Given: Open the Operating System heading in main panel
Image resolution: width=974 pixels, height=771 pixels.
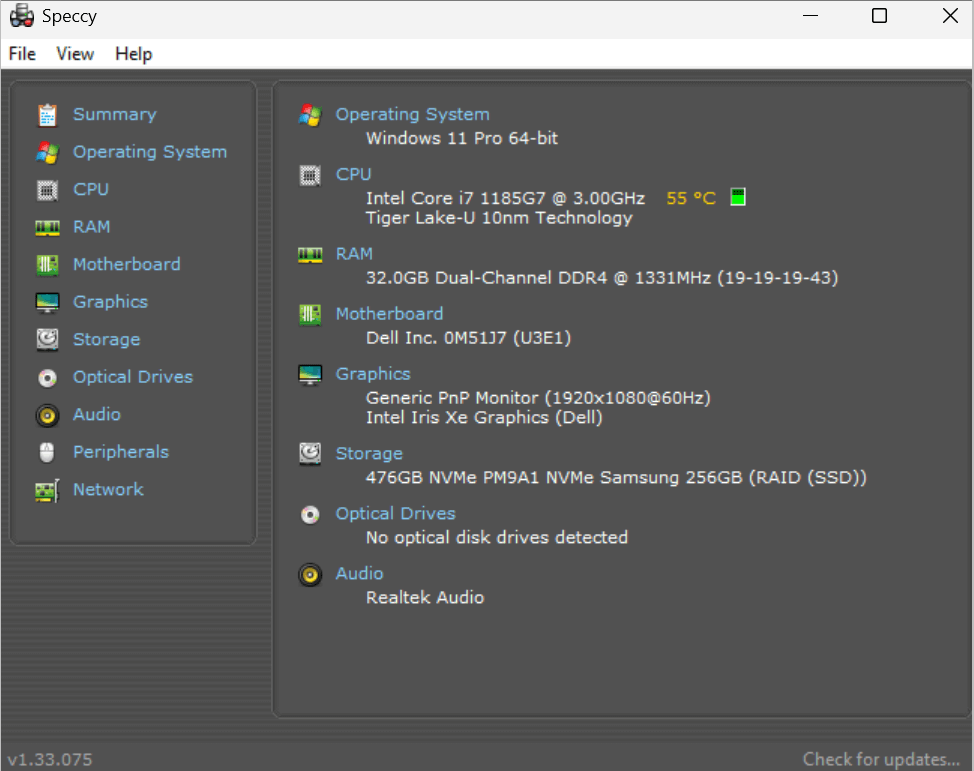Looking at the screenshot, I should click(412, 114).
